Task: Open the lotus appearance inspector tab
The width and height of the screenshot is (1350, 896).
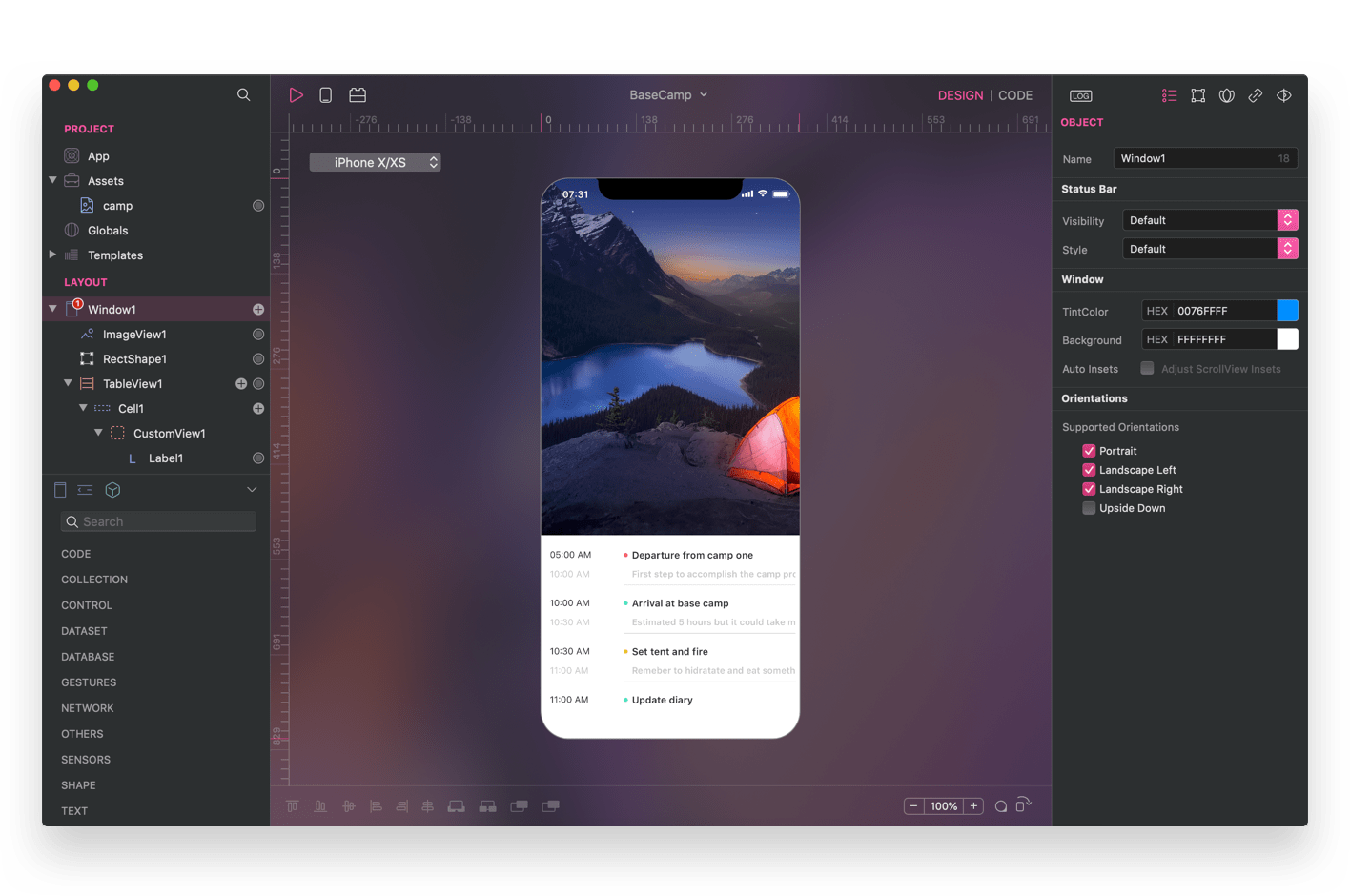Action: 1227,95
